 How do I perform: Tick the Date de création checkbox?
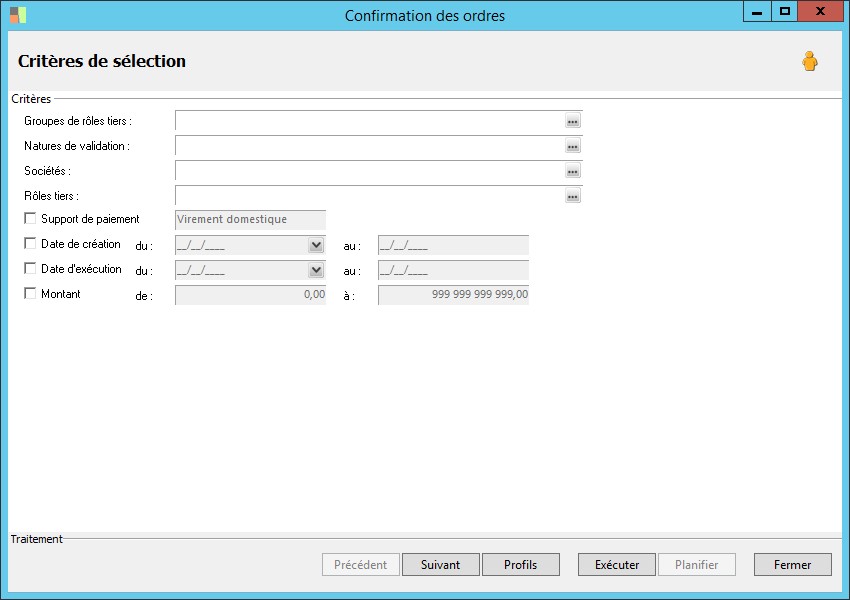pos(30,244)
